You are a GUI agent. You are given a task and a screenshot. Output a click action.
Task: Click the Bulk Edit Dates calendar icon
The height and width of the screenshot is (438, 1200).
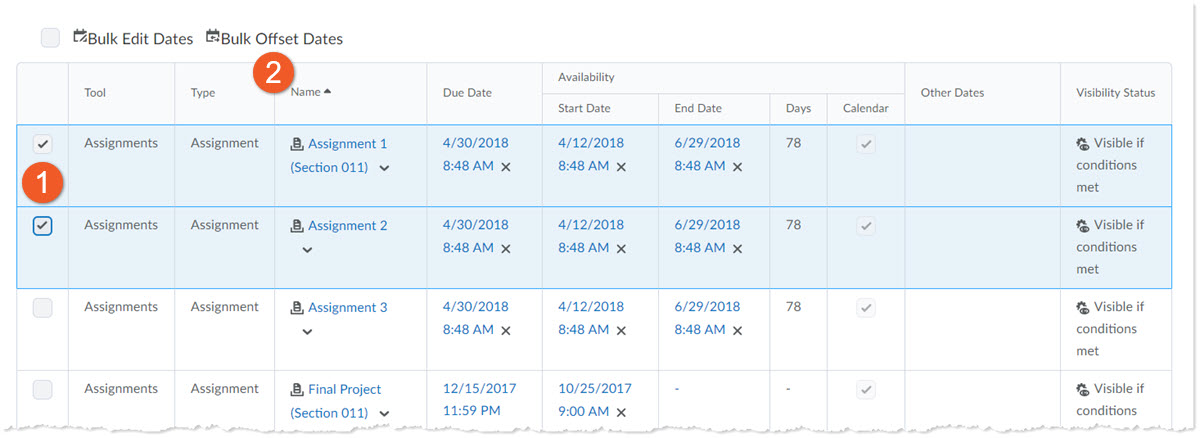click(x=80, y=38)
